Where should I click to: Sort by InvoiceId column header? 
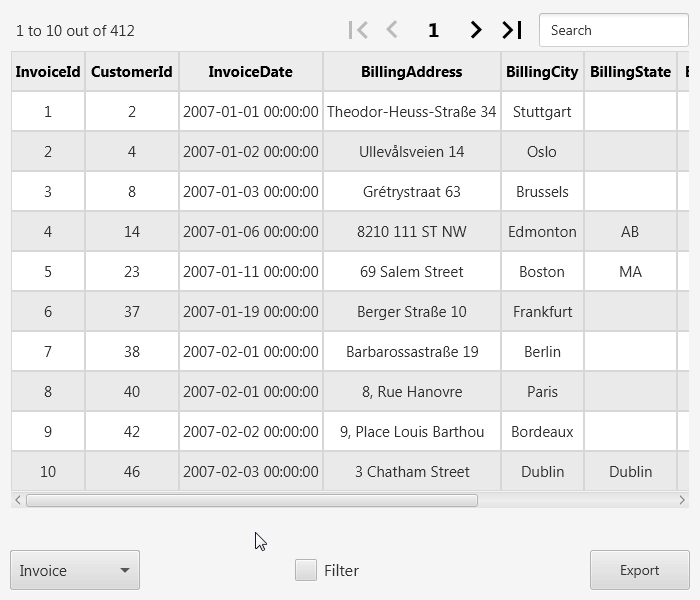[x=48, y=72]
